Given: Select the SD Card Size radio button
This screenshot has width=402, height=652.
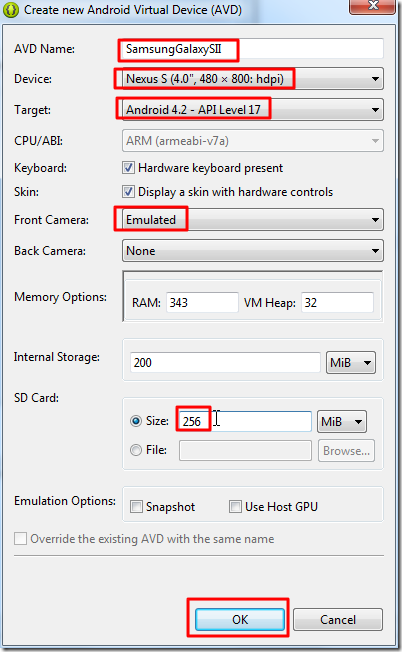Looking at the screenshot, I should pyautogui.click(x=136, y=421).
